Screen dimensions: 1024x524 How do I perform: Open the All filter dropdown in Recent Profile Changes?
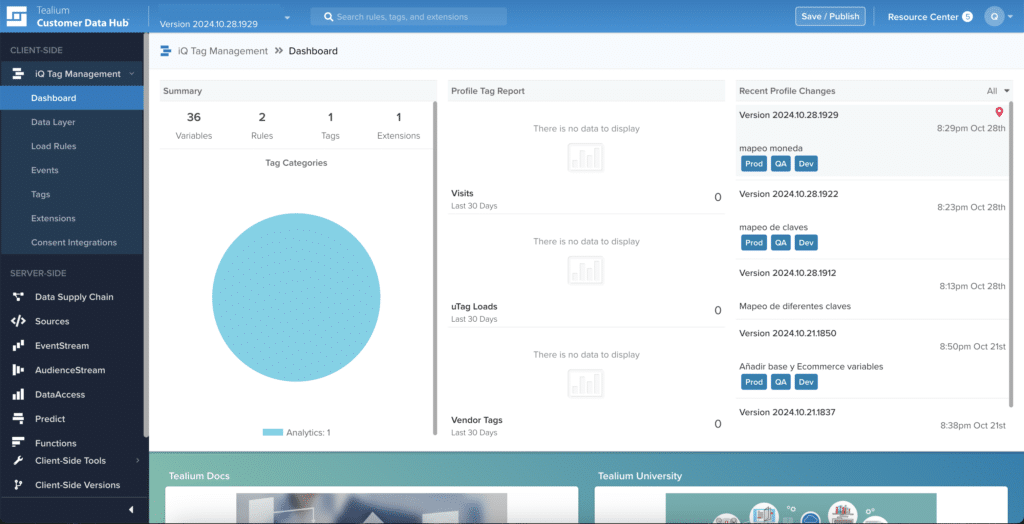(x=999, y=91)
